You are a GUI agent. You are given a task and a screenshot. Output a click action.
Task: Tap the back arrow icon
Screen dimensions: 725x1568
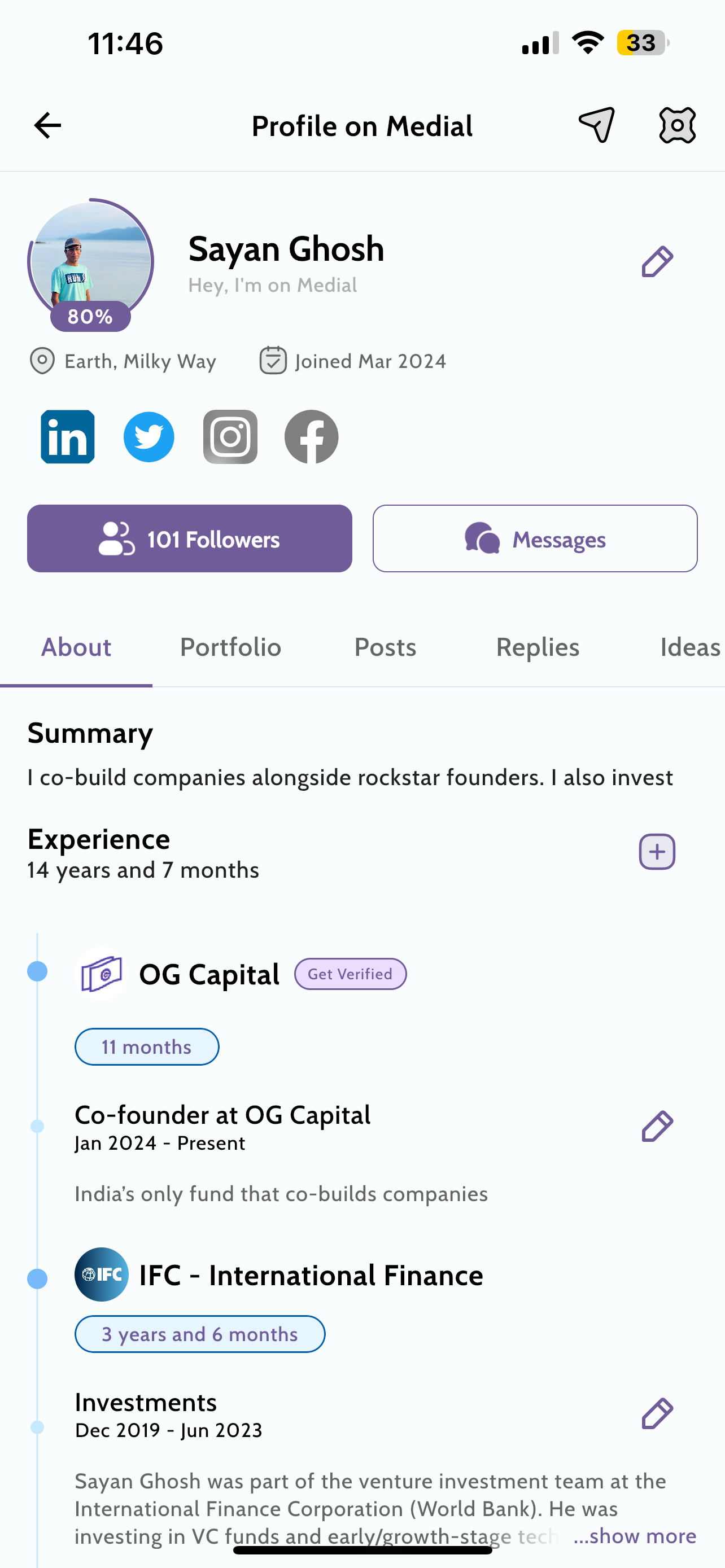(x=47, y=126)
